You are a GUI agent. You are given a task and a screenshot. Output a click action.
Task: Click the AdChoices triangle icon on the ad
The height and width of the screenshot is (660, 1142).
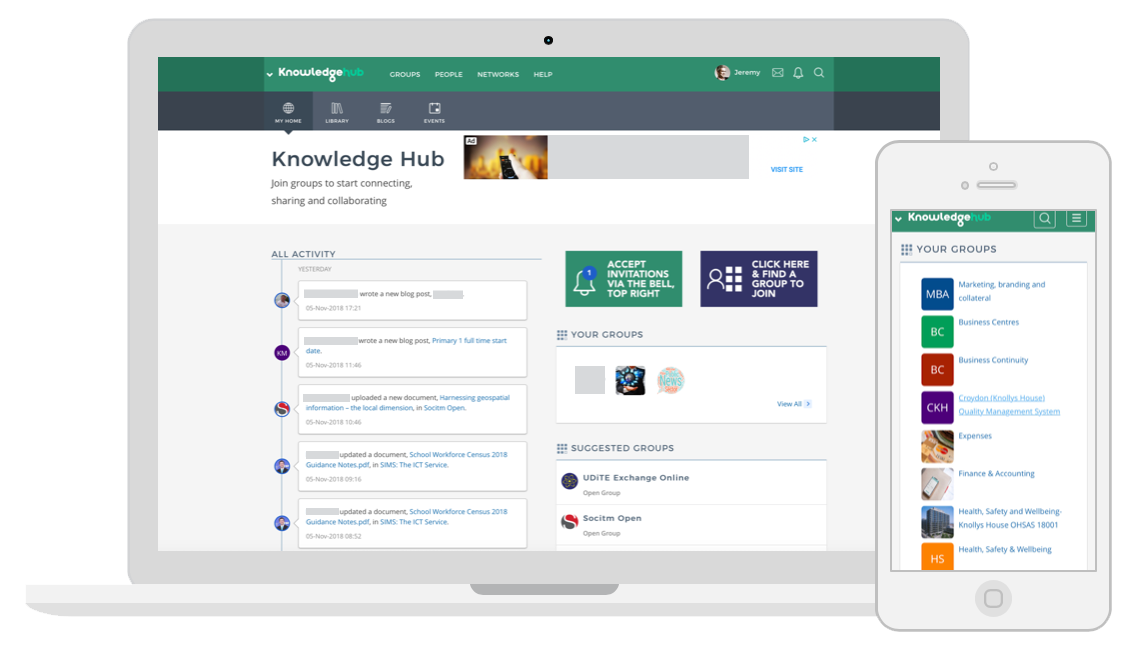806,139
